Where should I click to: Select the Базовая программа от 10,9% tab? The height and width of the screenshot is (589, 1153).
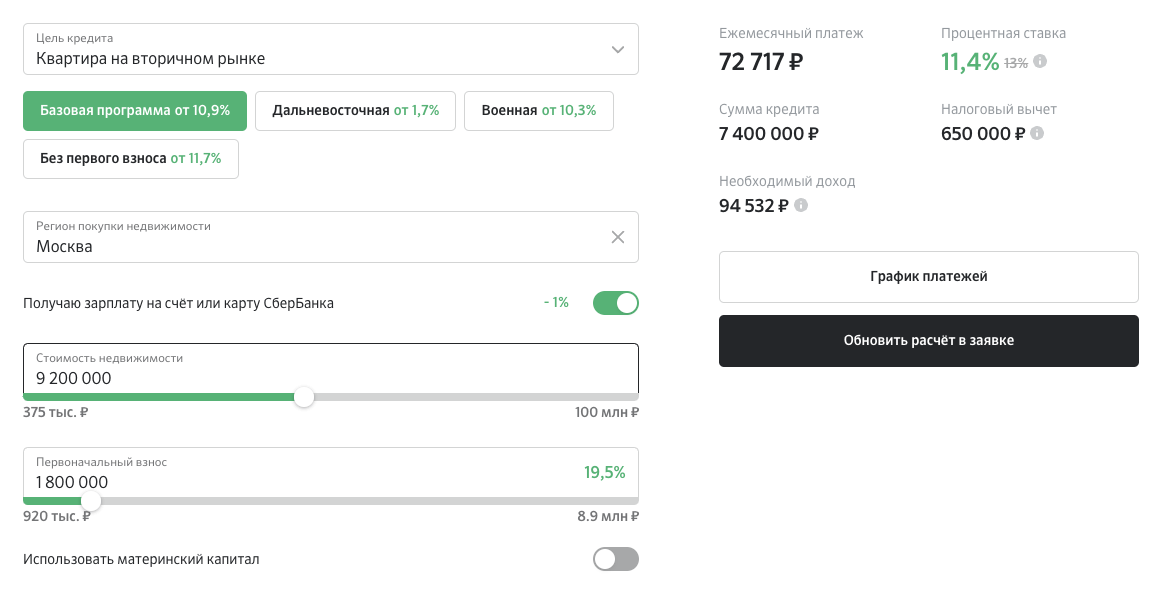[x=135, y=111]
